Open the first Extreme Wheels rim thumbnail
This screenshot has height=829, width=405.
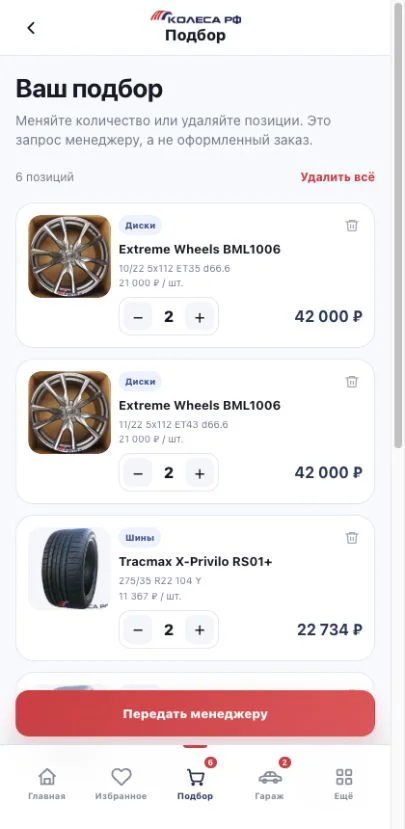click(69, 256)
